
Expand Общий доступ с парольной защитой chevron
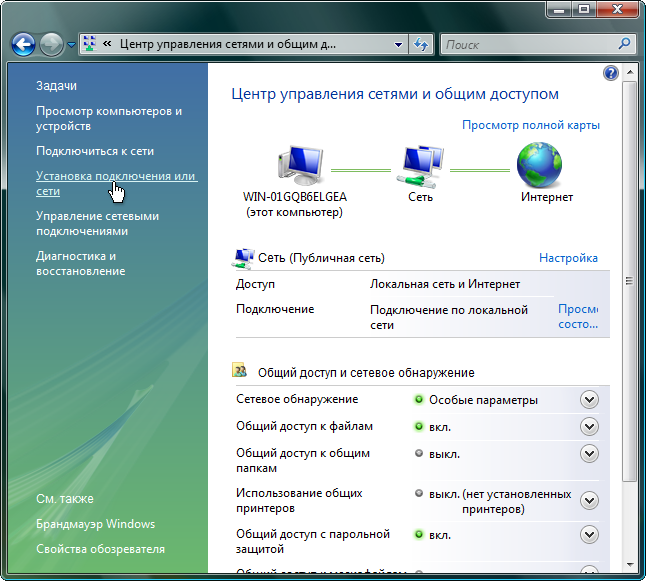tap(589, 534)
